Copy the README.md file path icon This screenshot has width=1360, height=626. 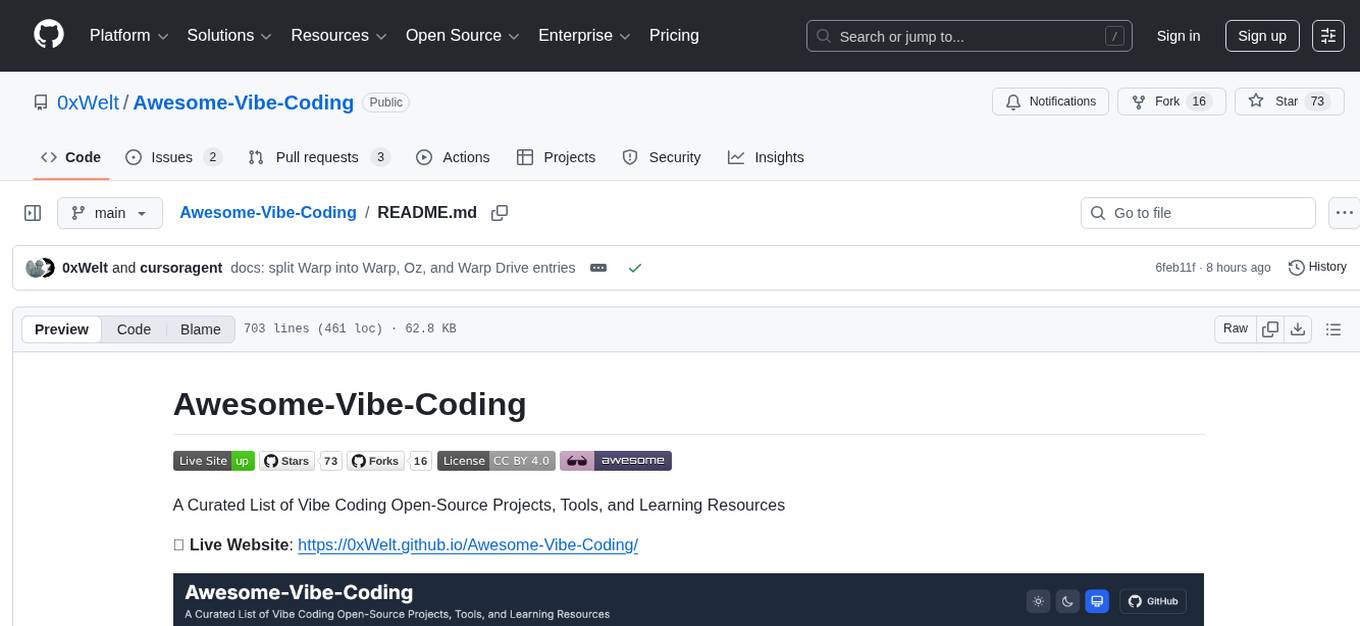coord(499,212)
